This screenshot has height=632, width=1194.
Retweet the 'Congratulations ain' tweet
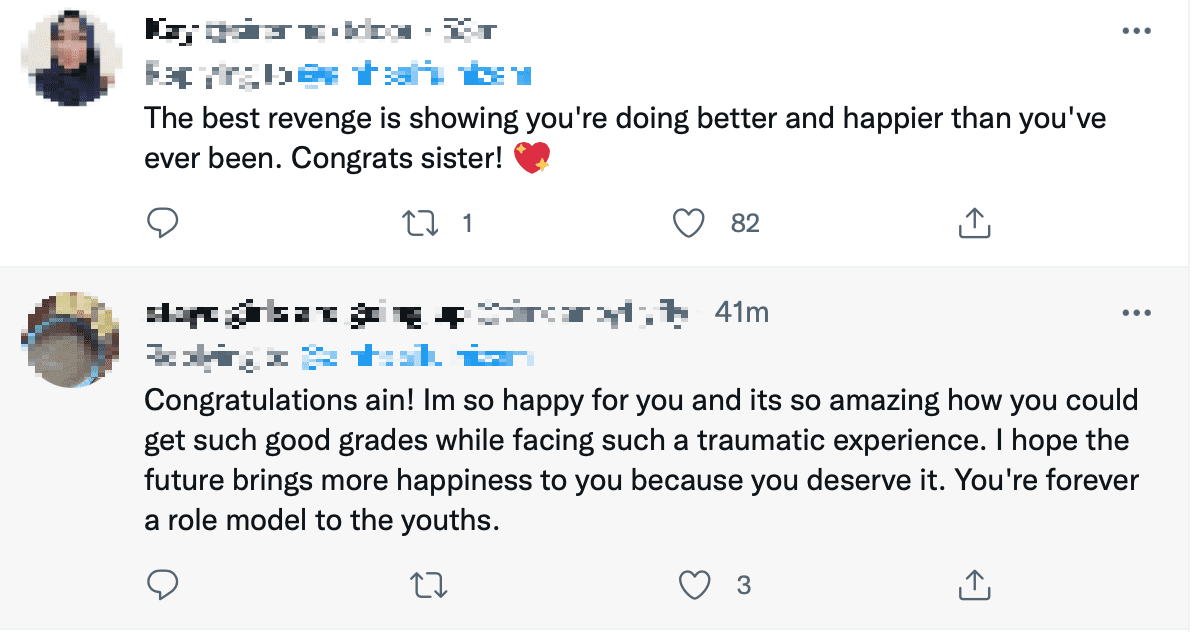click(430, 583)
